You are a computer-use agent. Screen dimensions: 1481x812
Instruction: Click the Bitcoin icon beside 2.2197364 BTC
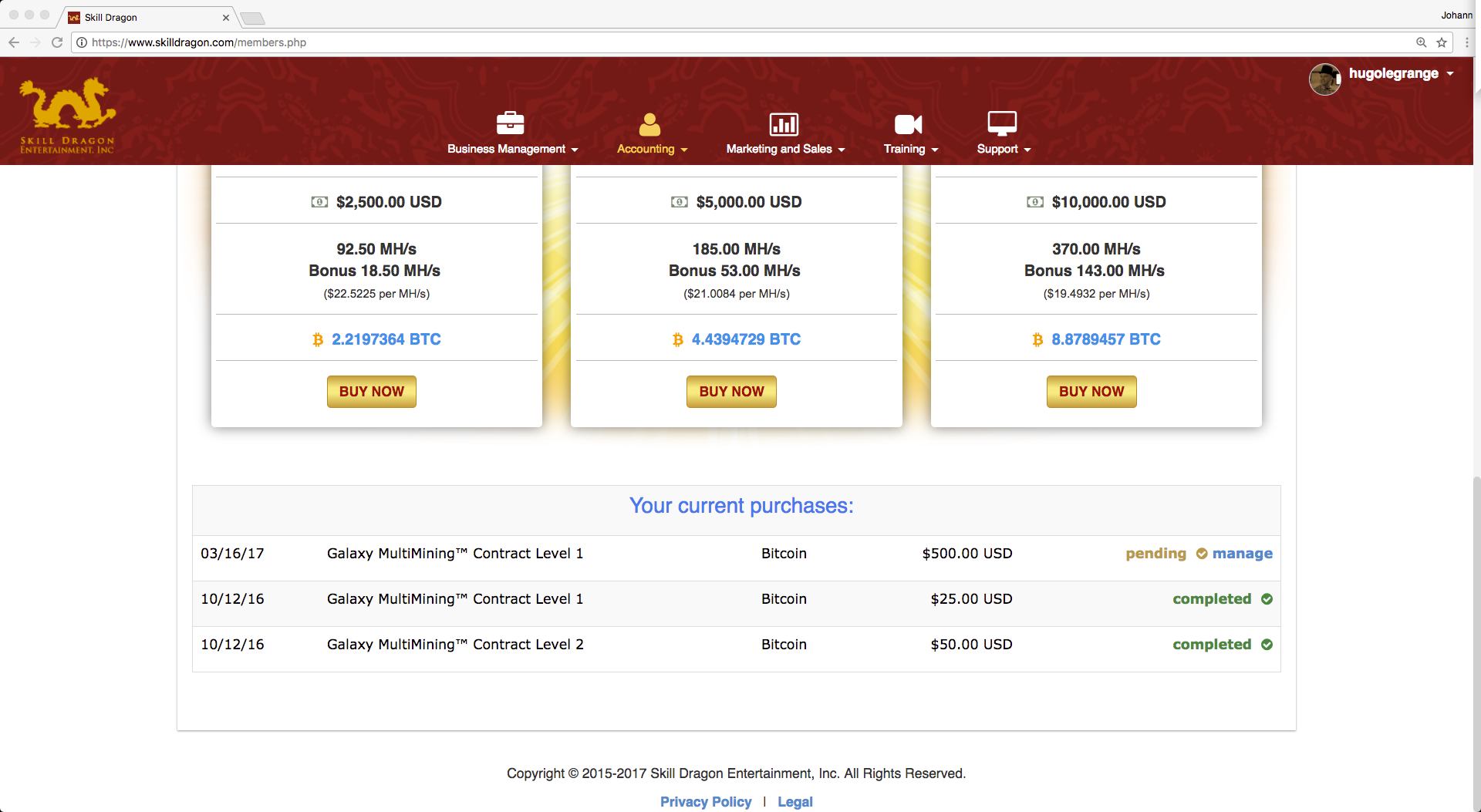[318, 340]
